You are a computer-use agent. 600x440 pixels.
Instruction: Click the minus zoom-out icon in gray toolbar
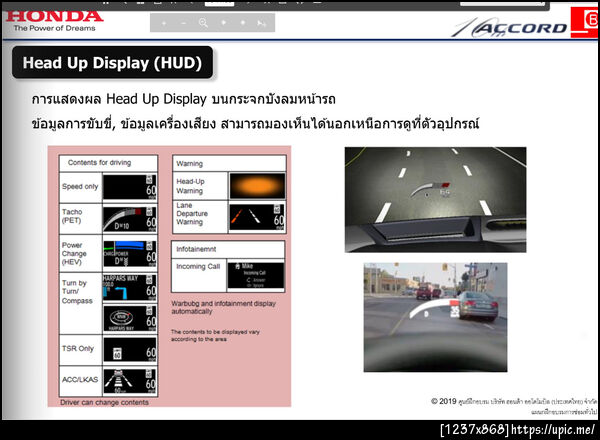[183, 23]
